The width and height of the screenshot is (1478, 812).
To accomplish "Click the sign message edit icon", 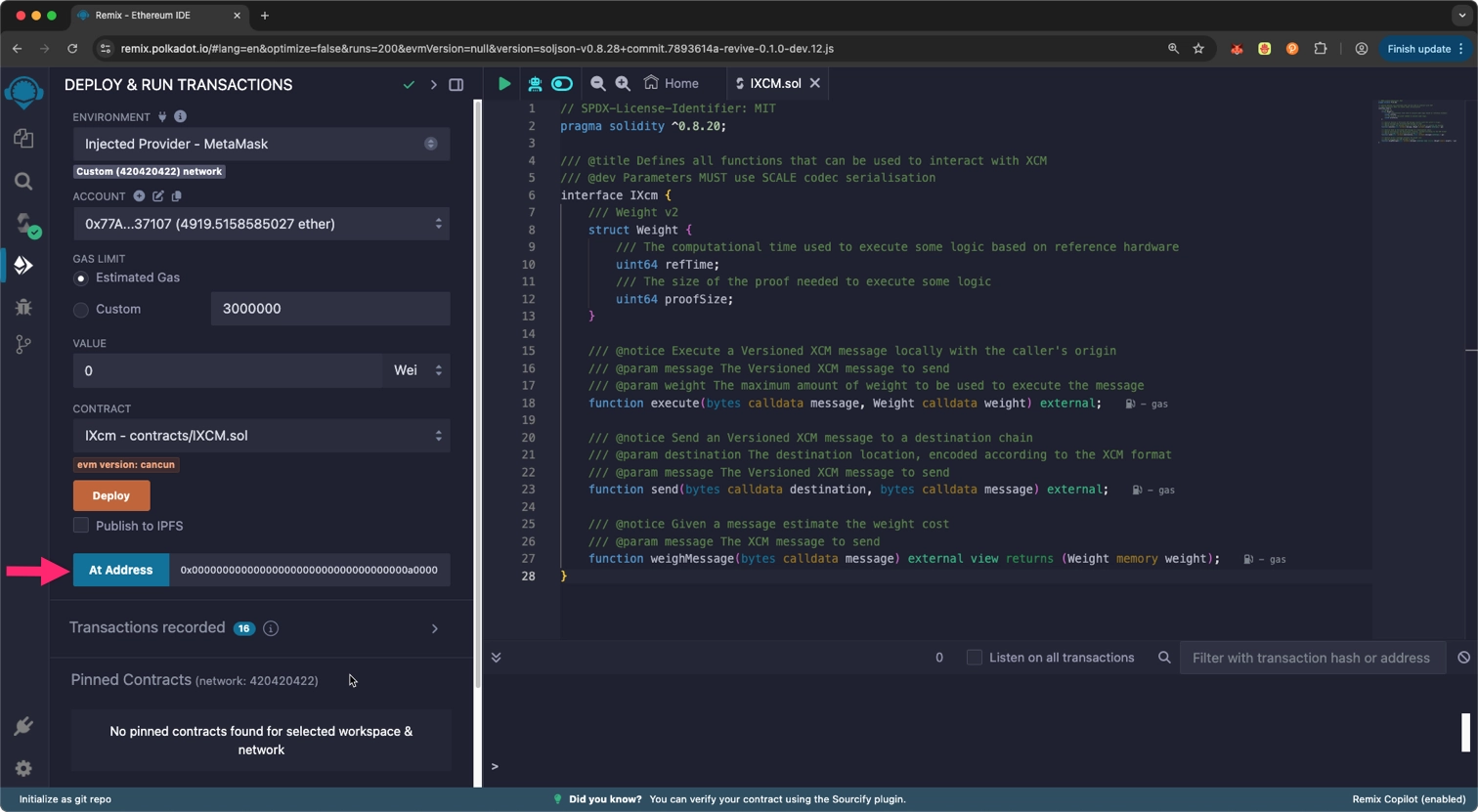I will tap(157, 196).
